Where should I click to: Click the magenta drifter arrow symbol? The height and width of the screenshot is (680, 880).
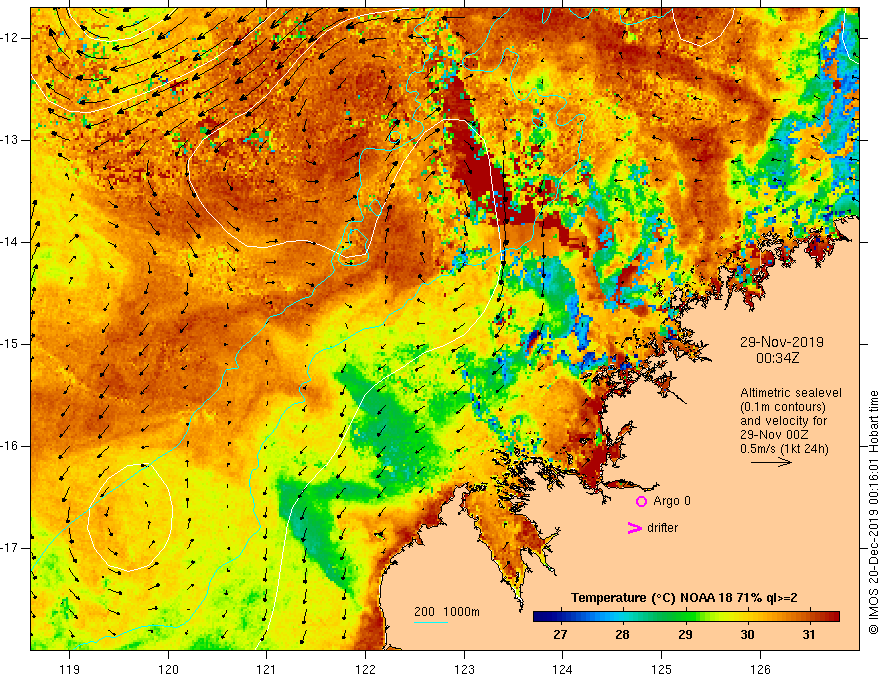click(634, 528)
